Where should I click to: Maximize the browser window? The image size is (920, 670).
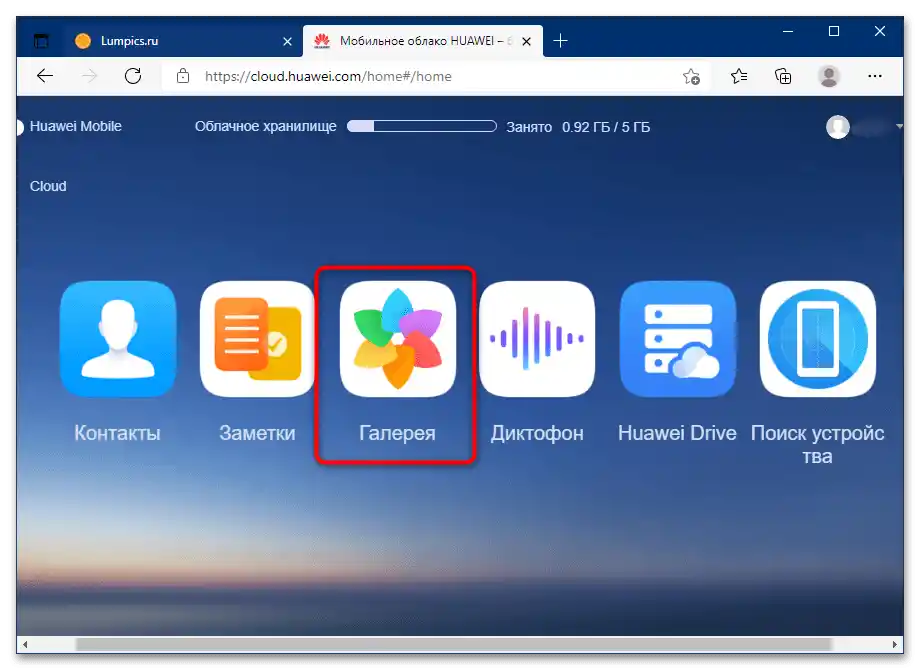pos(834,31)
